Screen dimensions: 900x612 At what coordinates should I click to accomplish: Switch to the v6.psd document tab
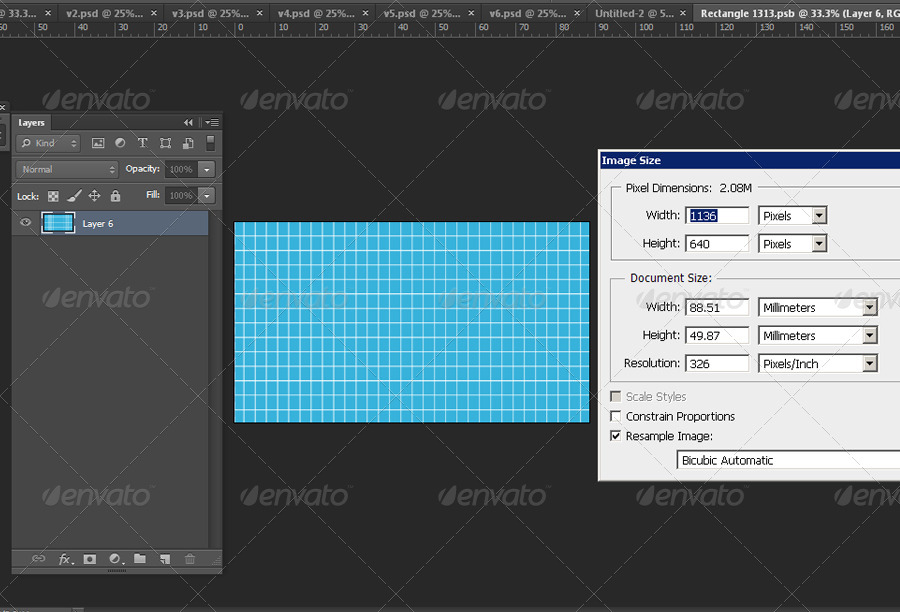[x=527, y=14]
